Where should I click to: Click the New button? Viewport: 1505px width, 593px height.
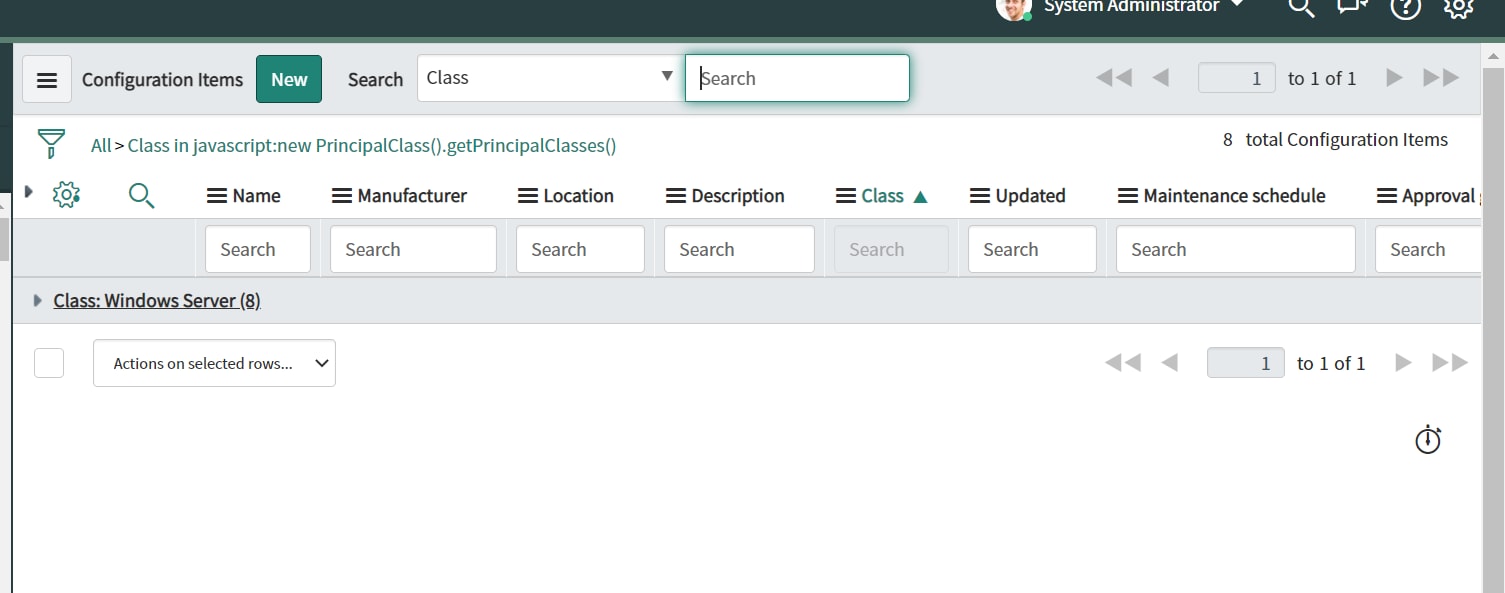click(288, 78)
